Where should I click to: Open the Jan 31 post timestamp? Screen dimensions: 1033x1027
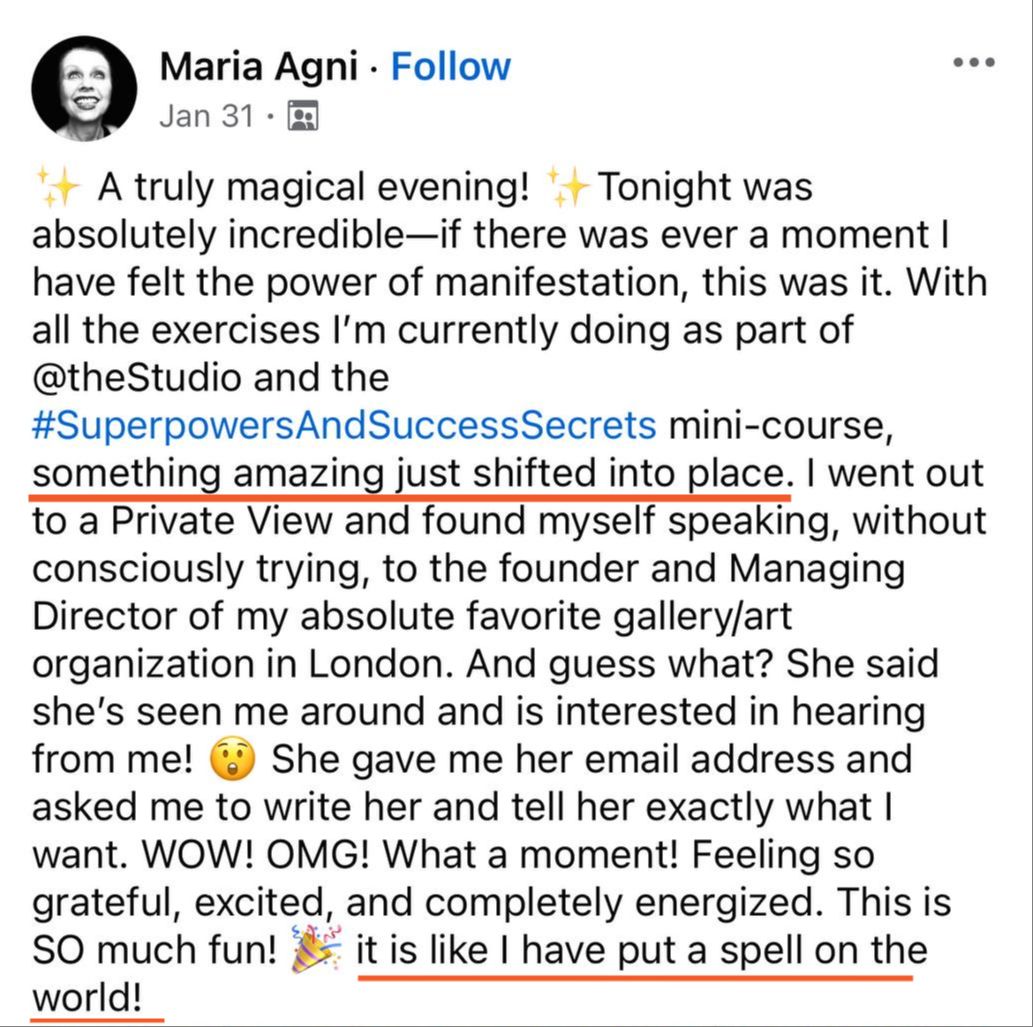point(206,116)
